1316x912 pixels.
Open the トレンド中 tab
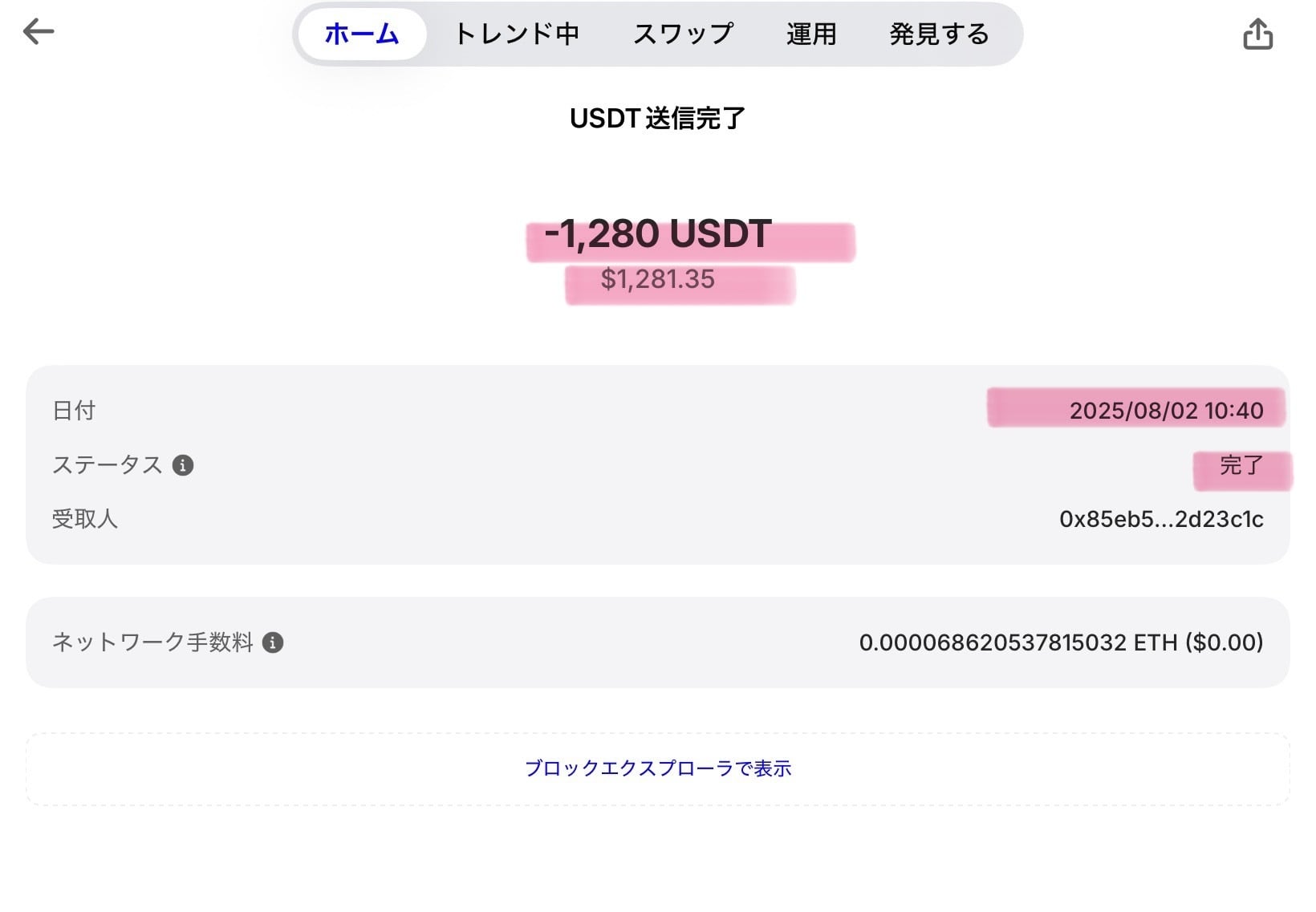pos(517,34)
